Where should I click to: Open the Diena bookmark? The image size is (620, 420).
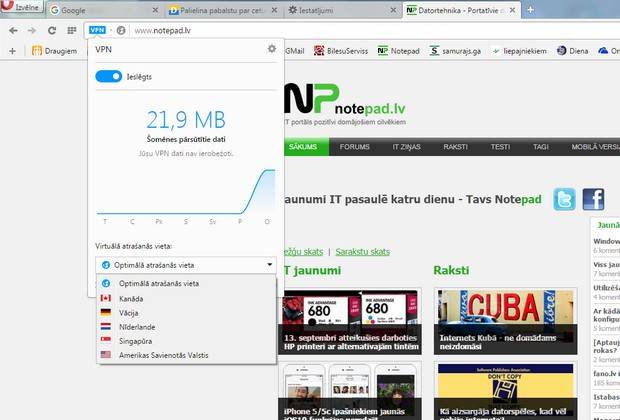[x=573, y=51]
